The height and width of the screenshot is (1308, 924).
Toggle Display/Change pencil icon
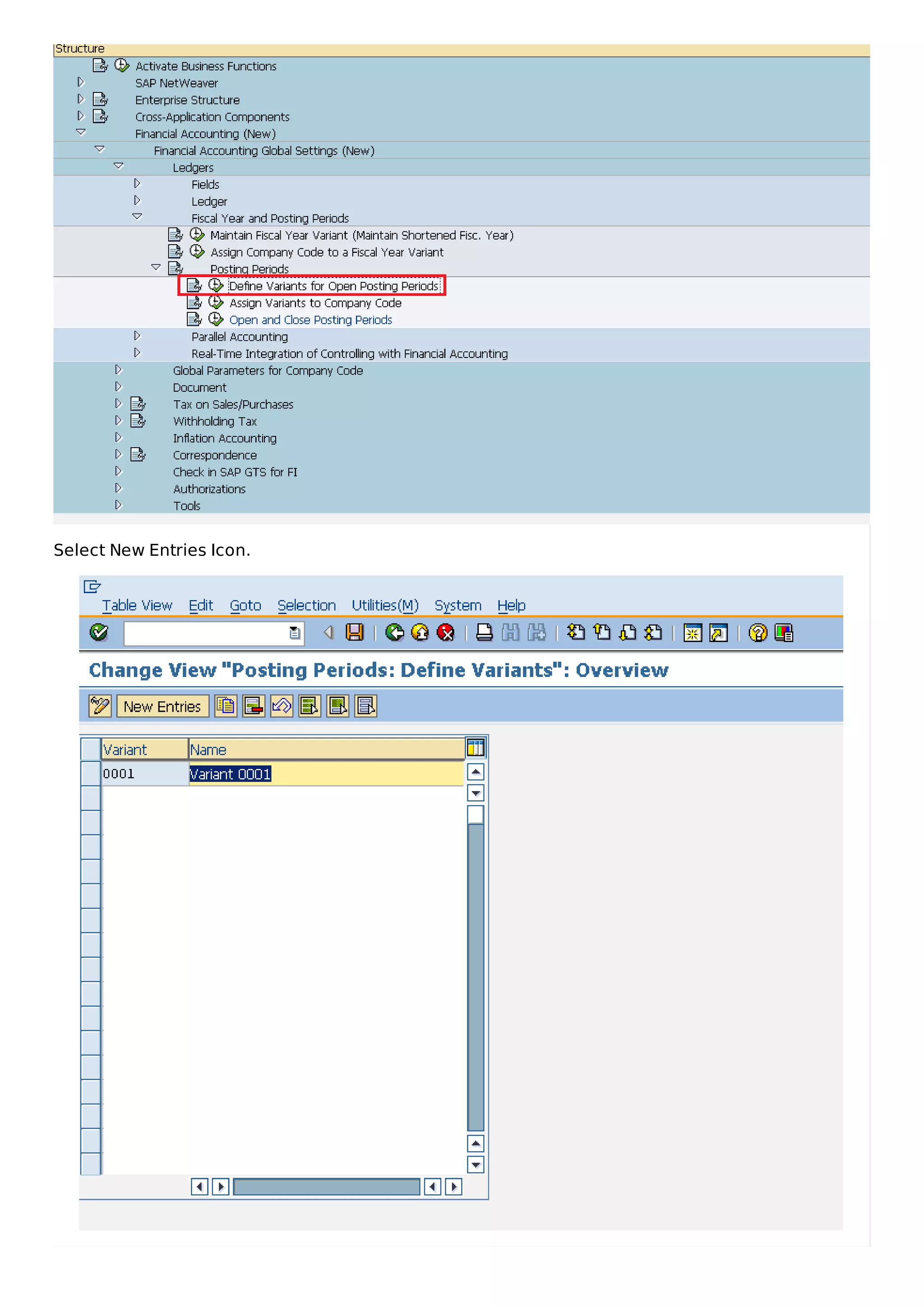click(100, 706)
